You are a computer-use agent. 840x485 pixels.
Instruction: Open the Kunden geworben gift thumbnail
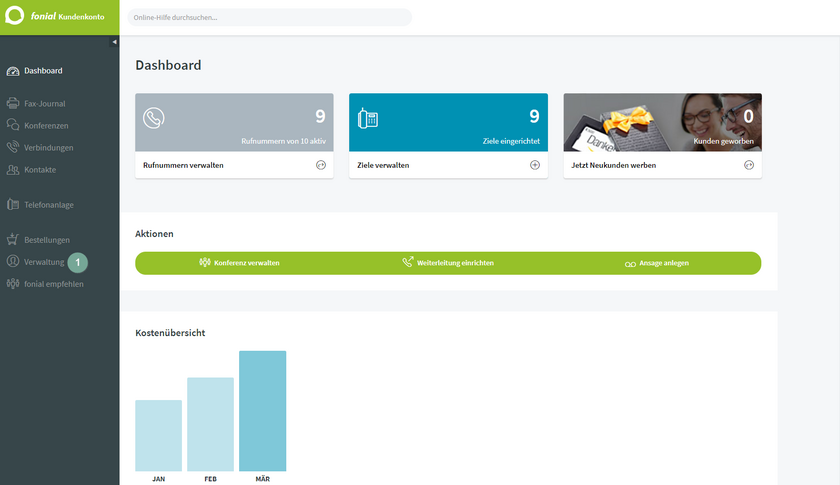[663, 122]
